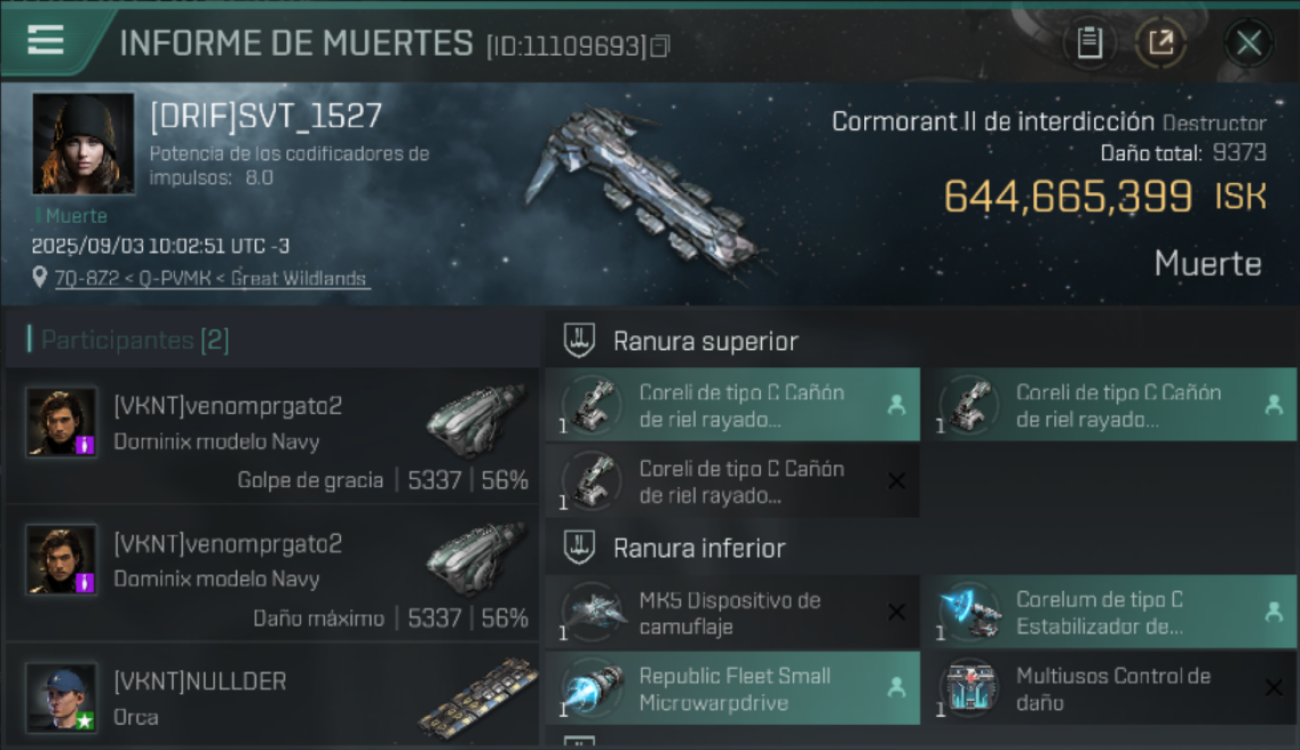1300x750 pixels.
Task: Open the MK5 Dispositivo de camuflaje item
Action: 732,613
